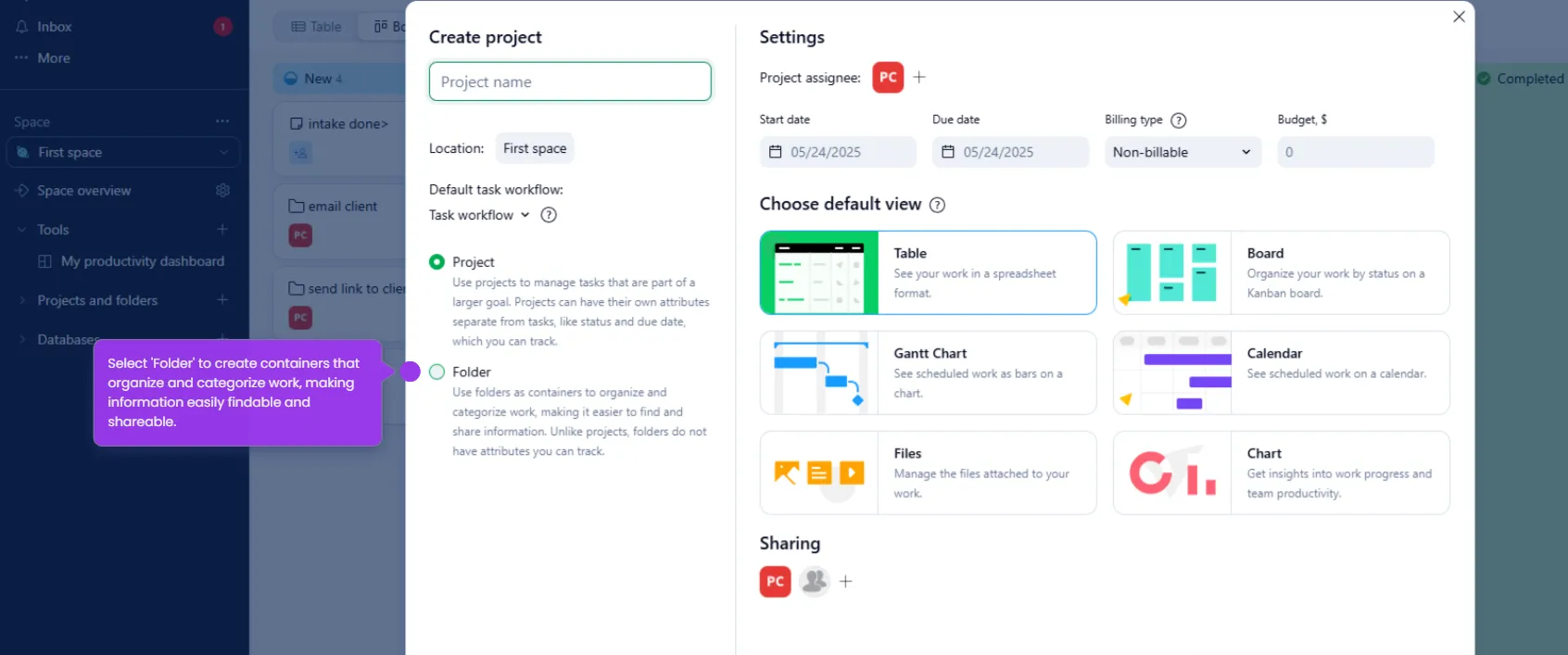Open the Start date calendar icon

pyautogui.click(x=776, y=152)
